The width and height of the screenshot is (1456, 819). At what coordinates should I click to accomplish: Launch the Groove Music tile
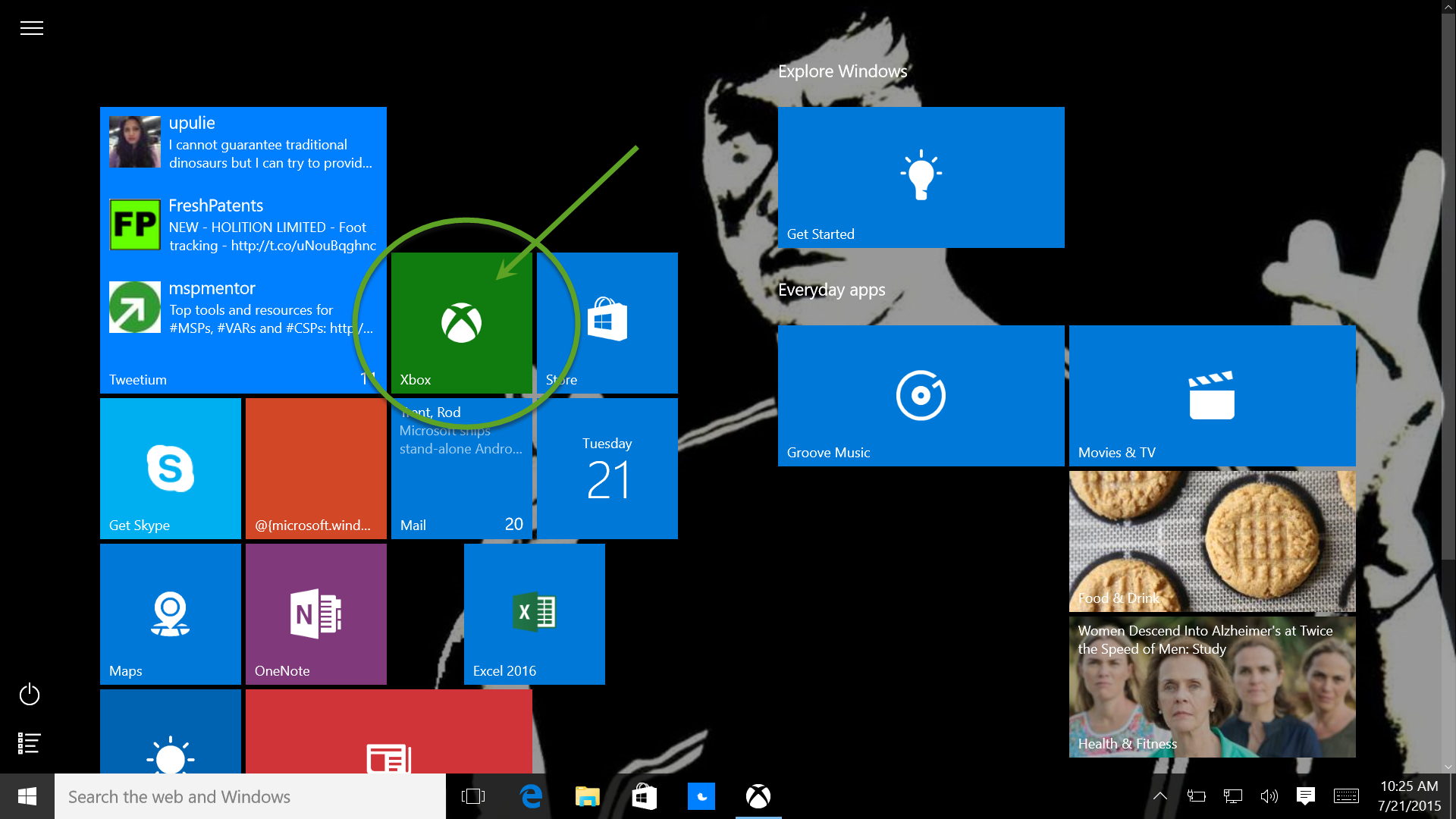920,395
